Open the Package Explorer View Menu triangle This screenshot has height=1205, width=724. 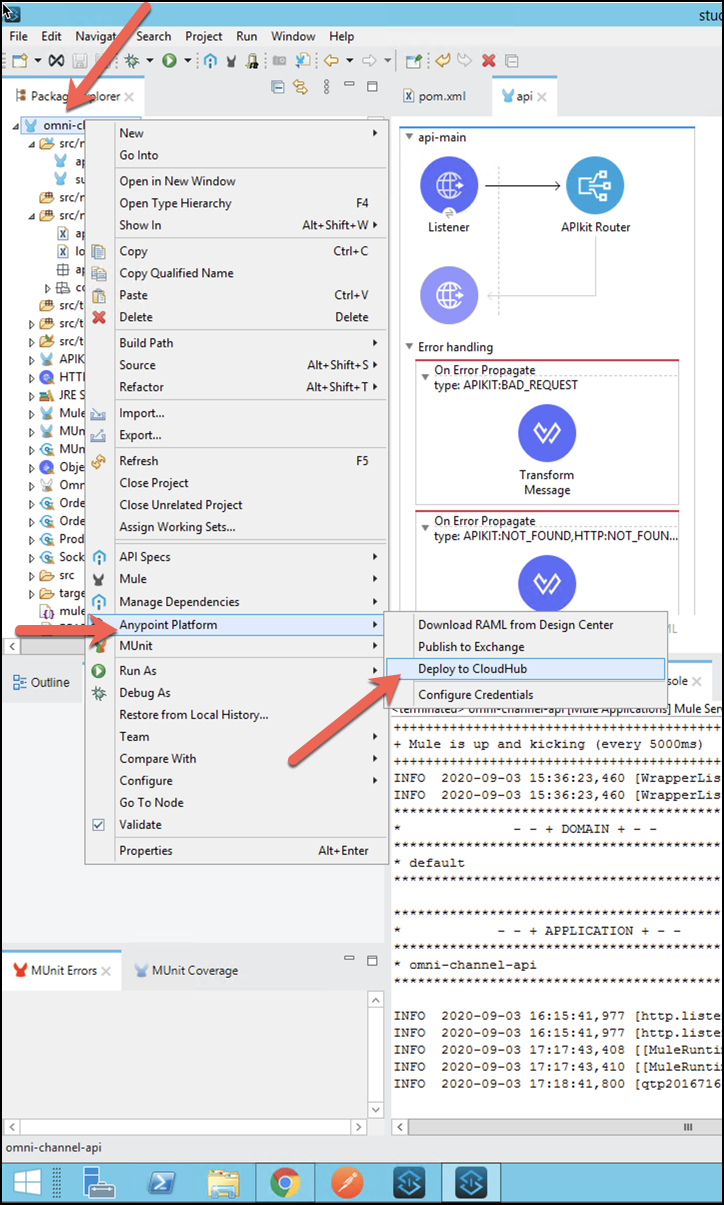(x=326, y=87)
